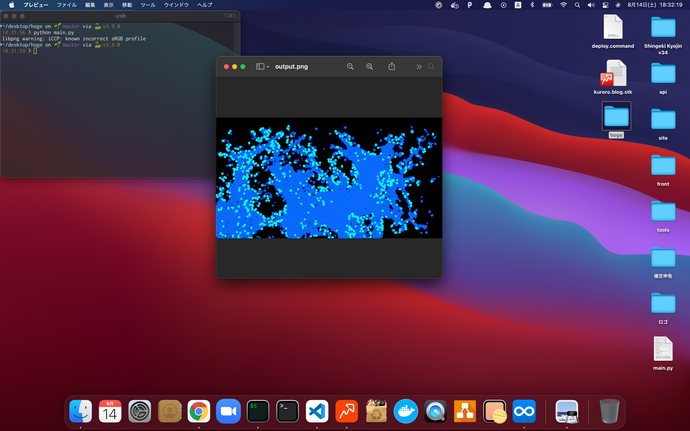The height and width of the screenshot is (431, 690).
Task: Select the Shingeki Kyojin v34 folder
Action: (663, 35)
